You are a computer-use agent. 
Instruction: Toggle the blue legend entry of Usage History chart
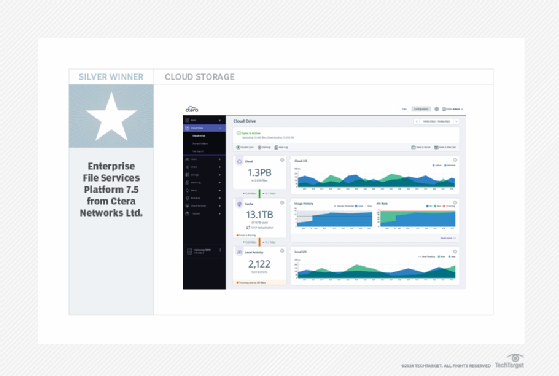pyautogui.click(x=359, y=206)
